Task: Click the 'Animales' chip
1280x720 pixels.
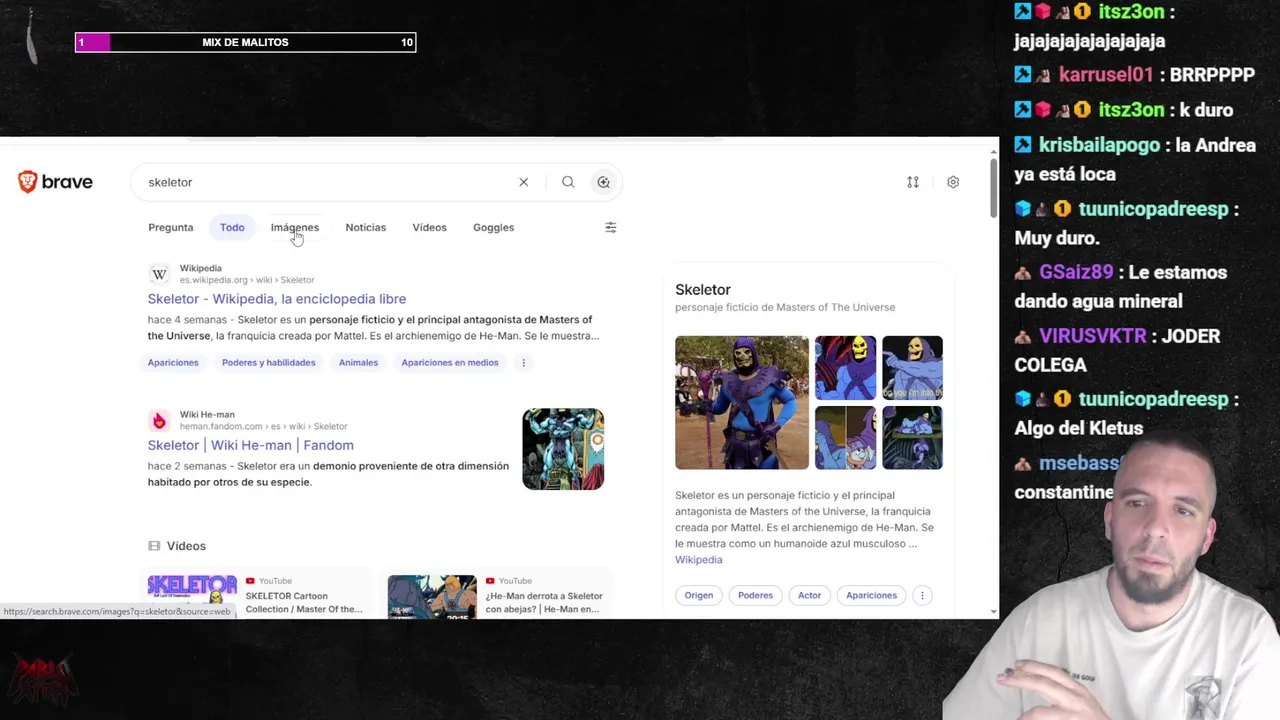Action: (358, 363)
